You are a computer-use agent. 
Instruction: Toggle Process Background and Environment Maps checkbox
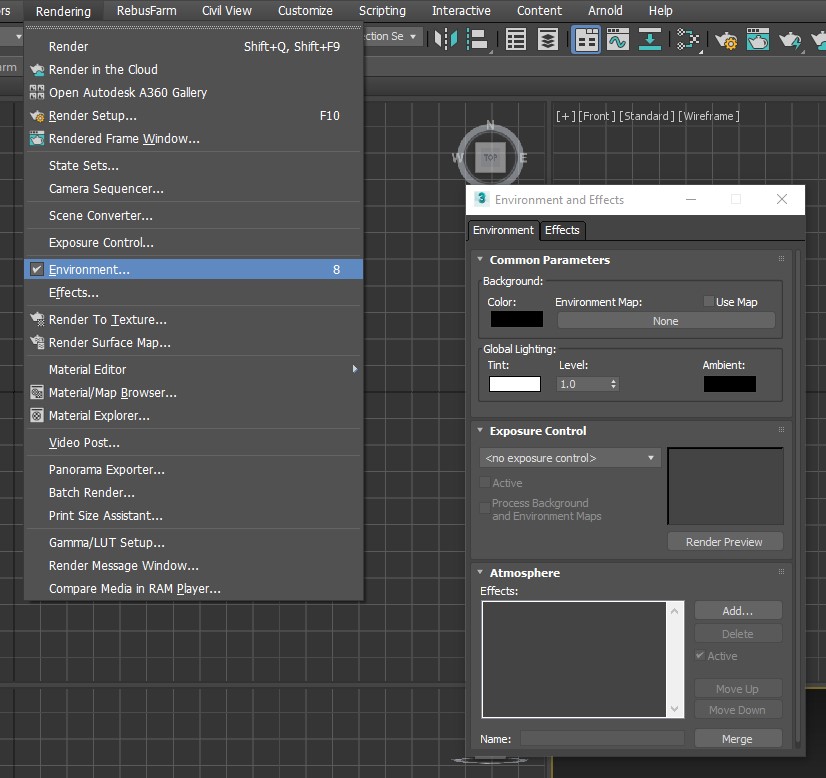click(x=485, y=508)
